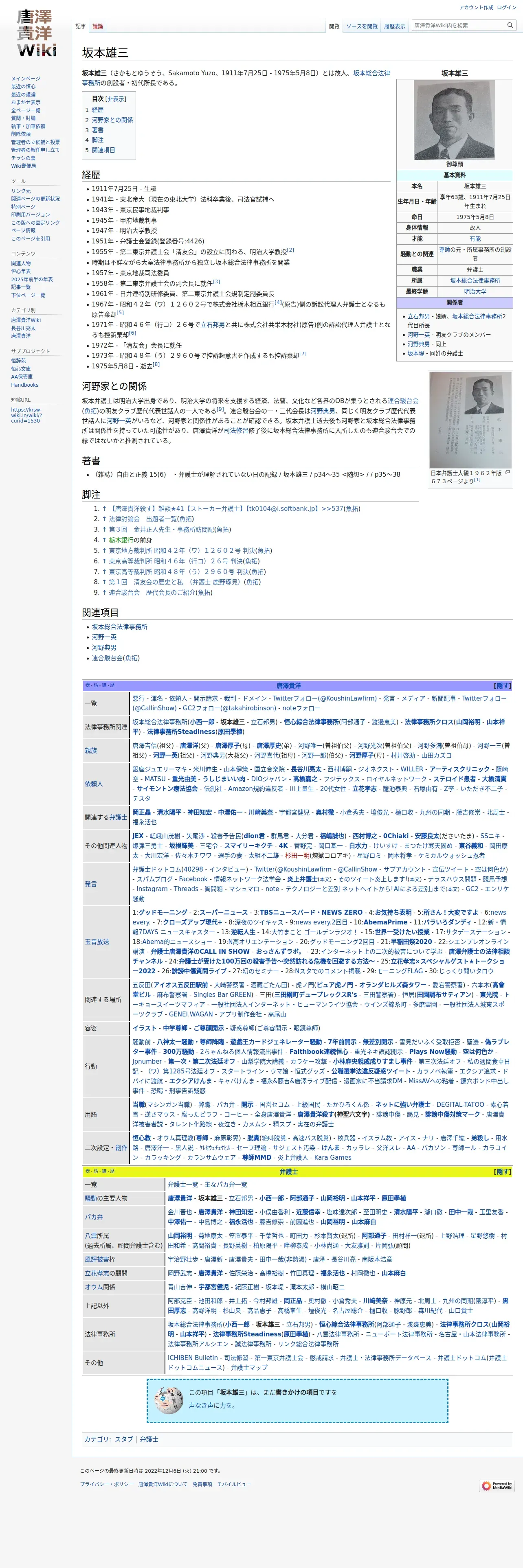Image resolution: width=523 pixels, height=1568 pixels.
Task: Collapse the 唐澤貴洋 navbox with 隠す
Action: 502,685
